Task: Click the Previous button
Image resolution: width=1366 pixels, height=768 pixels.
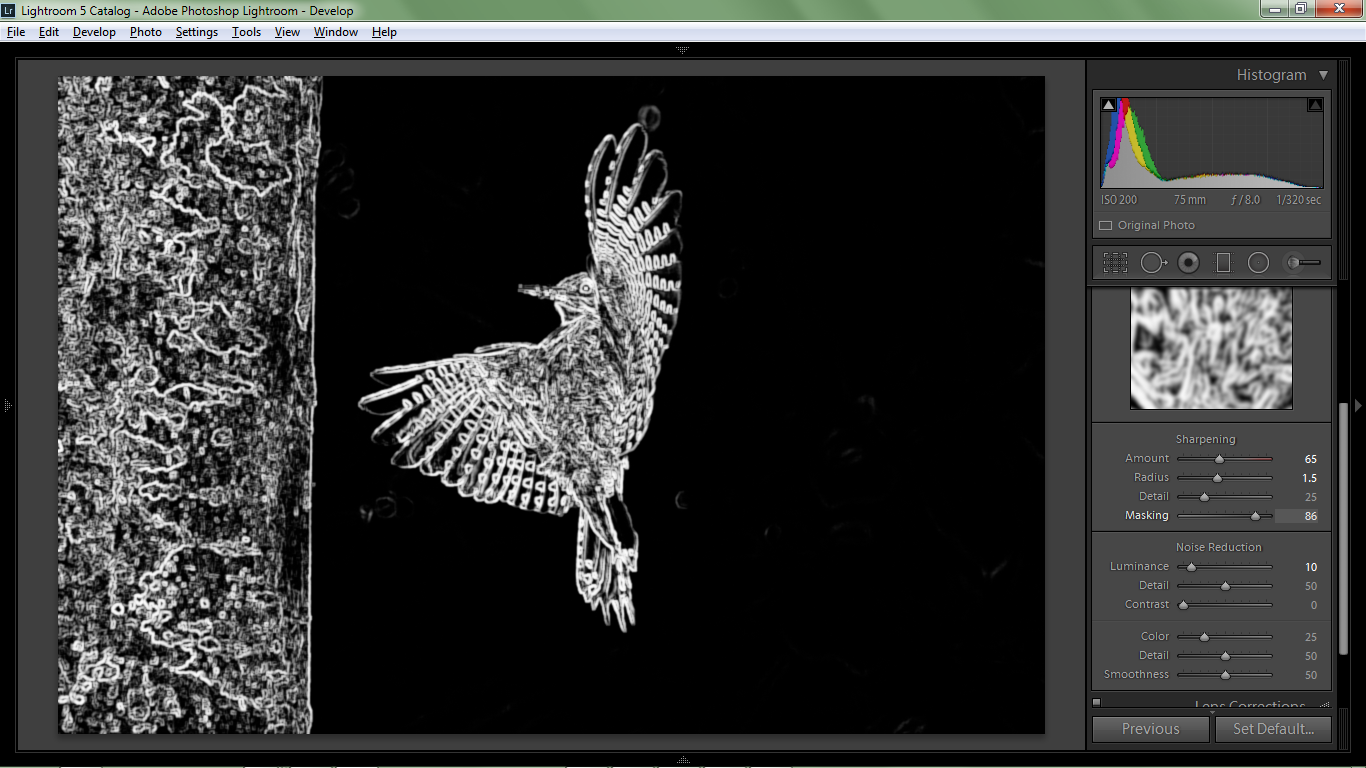Action: pyautogui.click(x=1151, y=729)
